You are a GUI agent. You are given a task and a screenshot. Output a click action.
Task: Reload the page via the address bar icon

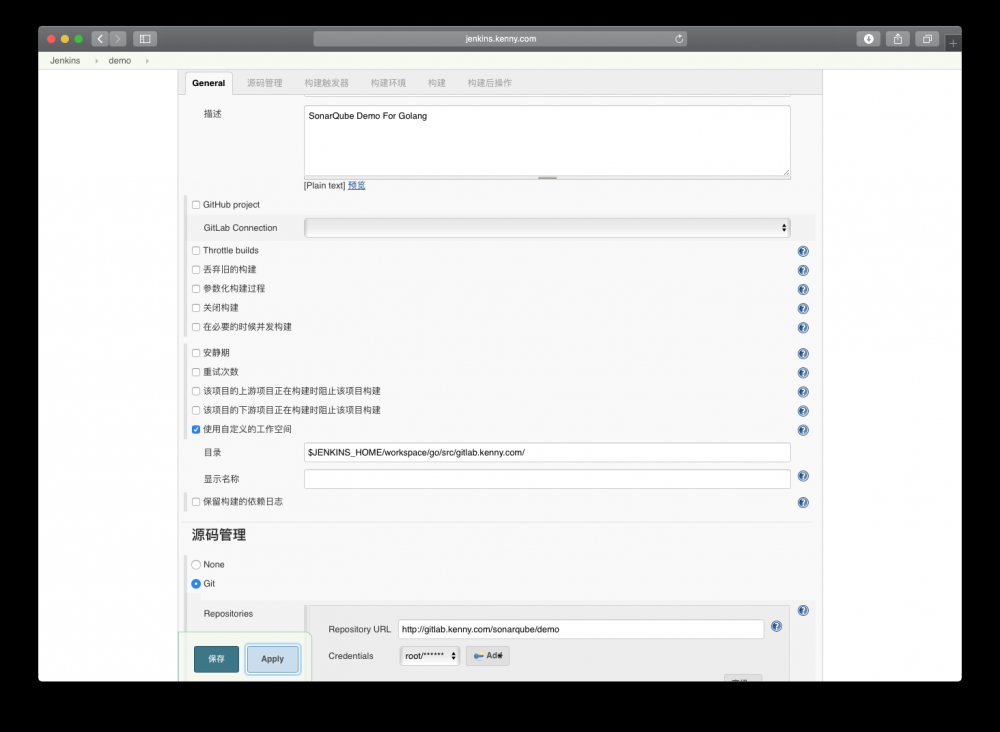678,39
